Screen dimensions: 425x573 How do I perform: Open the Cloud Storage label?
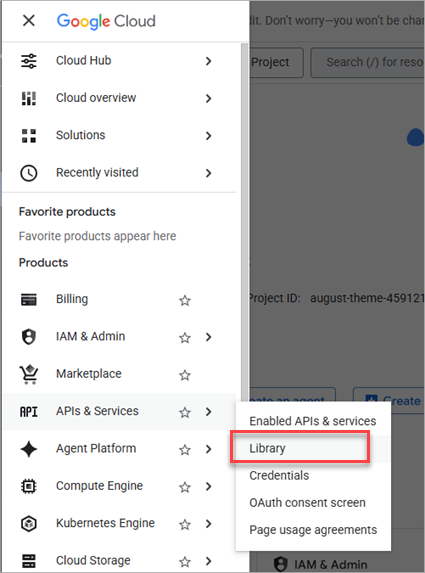(x=93, y=561)
